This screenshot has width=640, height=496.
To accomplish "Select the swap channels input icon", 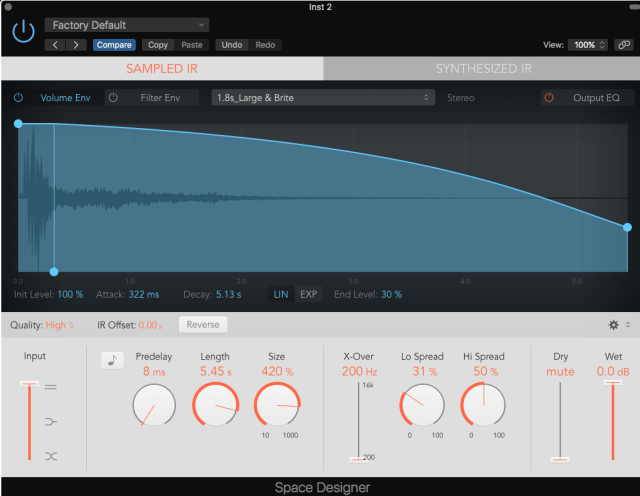I will point(50,456).
